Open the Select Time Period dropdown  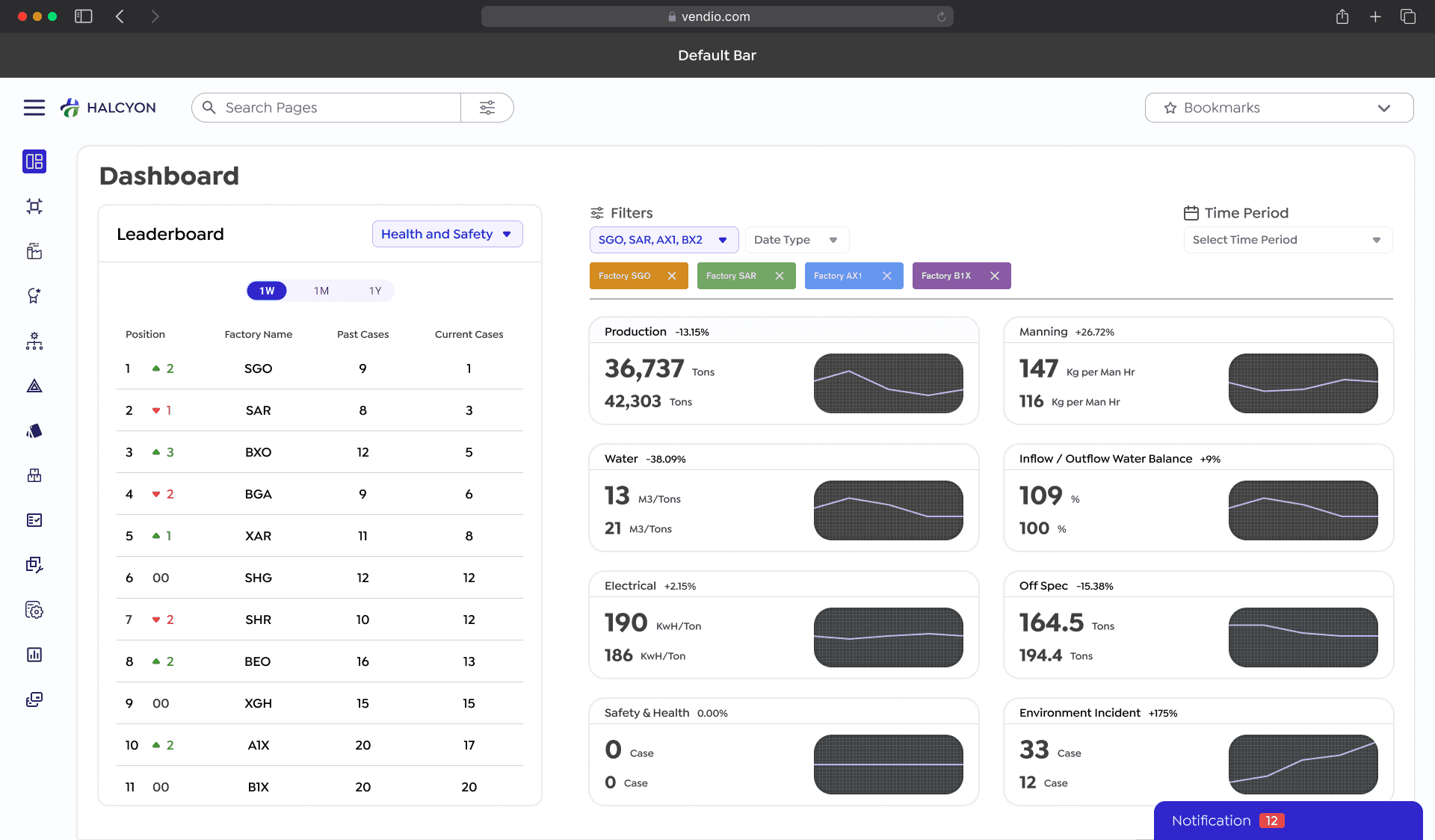tap(1287, 240)
